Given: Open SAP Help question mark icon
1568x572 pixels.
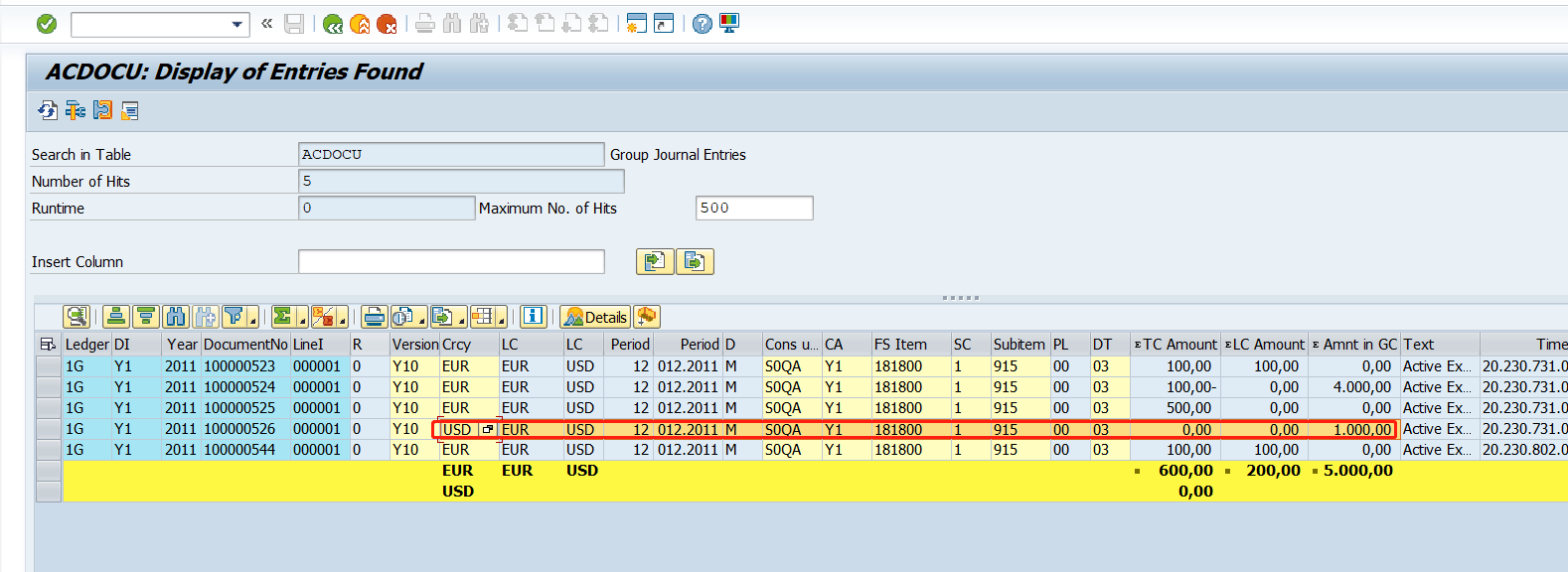Looking at the screenshot, I should tap(703, 24).
